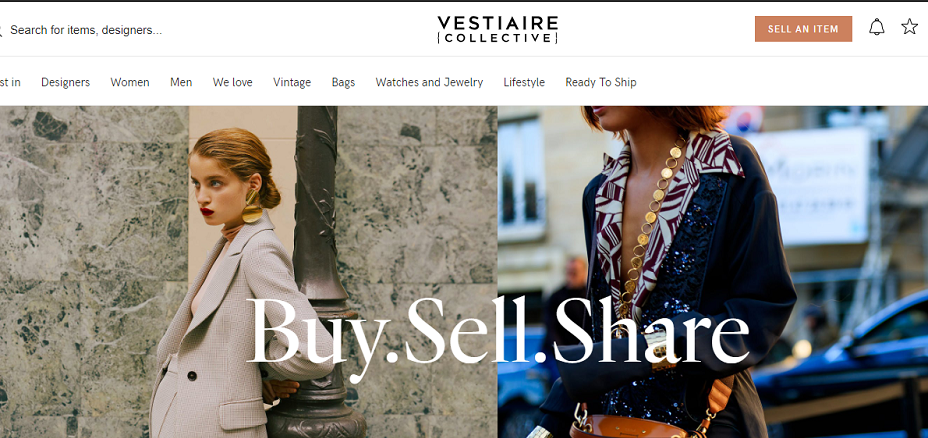Open favorites via the star icon
The width and height of the screenshot is (928, 438).
click(909, 27)
